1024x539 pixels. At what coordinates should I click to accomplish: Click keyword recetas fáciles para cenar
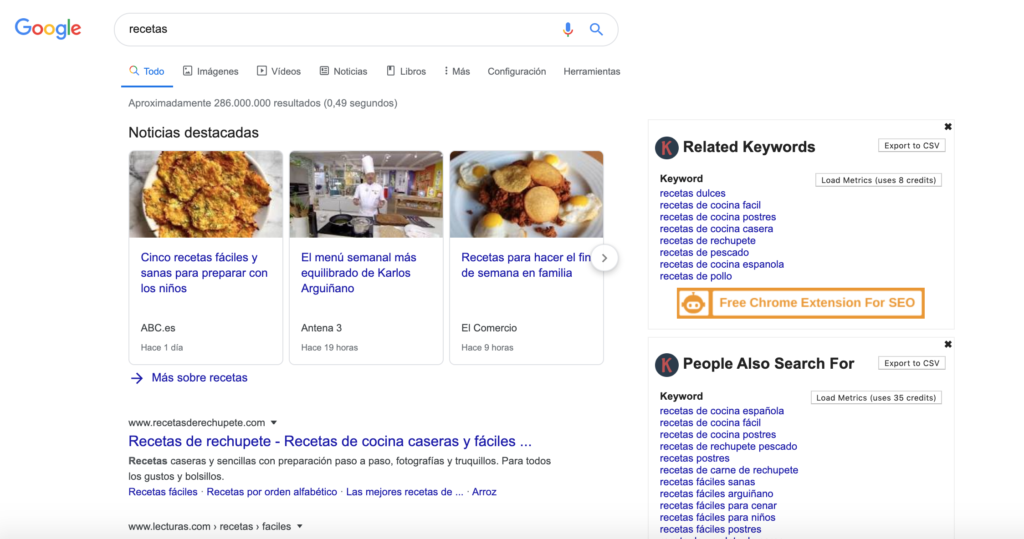click(x=718, y=505)
